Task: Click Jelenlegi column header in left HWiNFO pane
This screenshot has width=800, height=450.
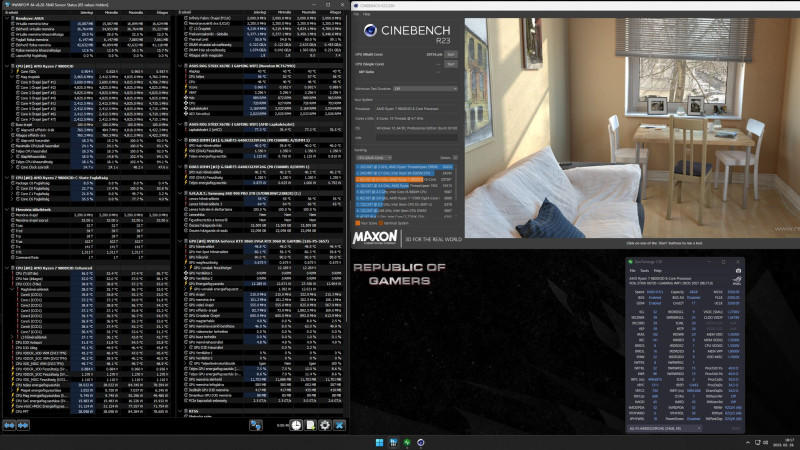Action: pos(87,12)
